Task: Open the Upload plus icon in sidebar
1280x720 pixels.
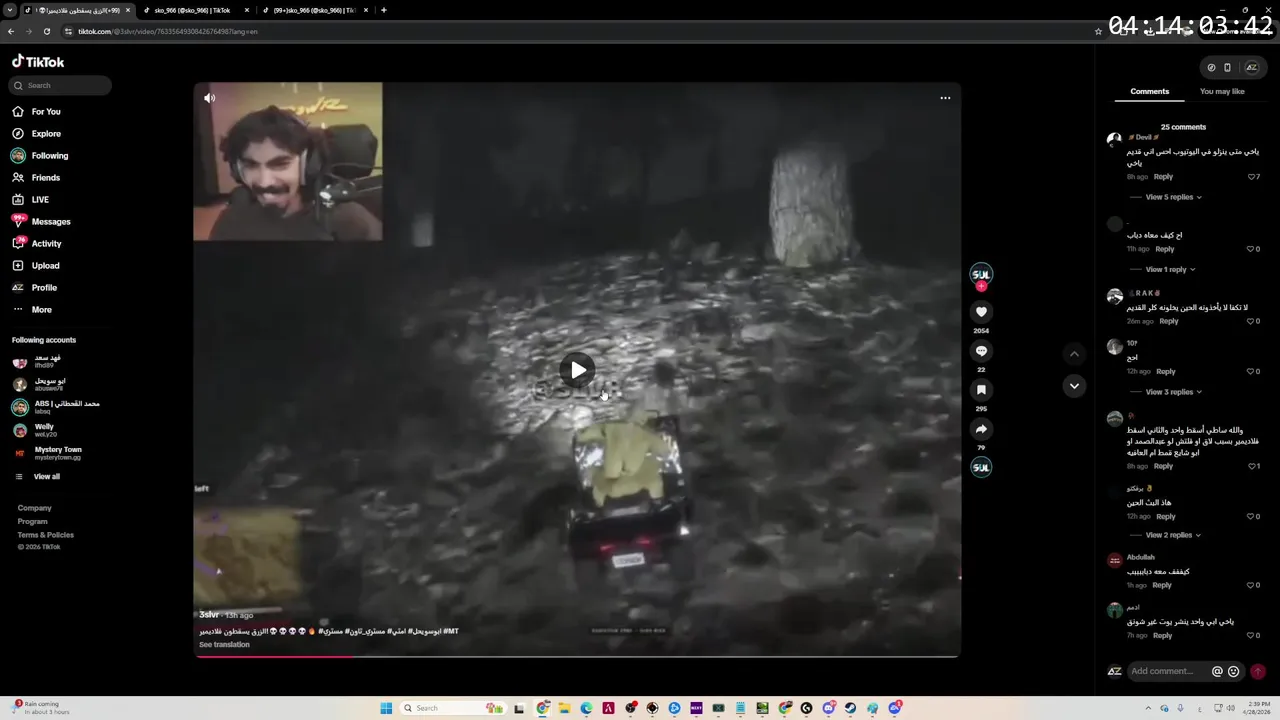Action: click(18, 265)
